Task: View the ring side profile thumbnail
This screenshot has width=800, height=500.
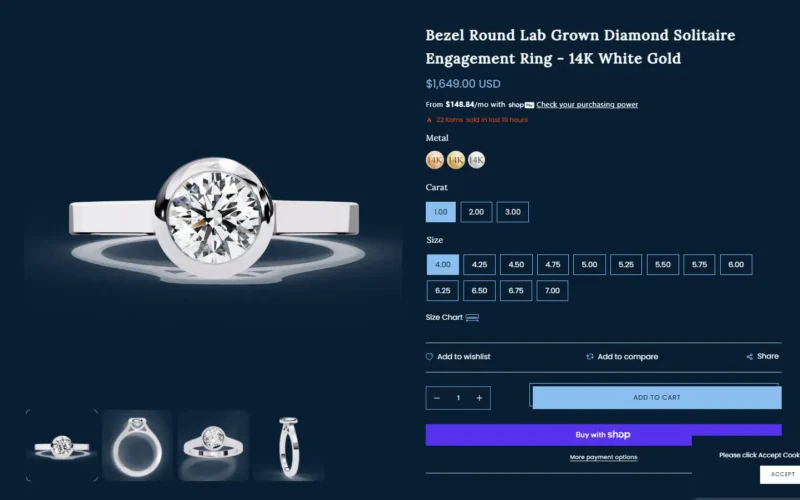Action: [289, 445]
